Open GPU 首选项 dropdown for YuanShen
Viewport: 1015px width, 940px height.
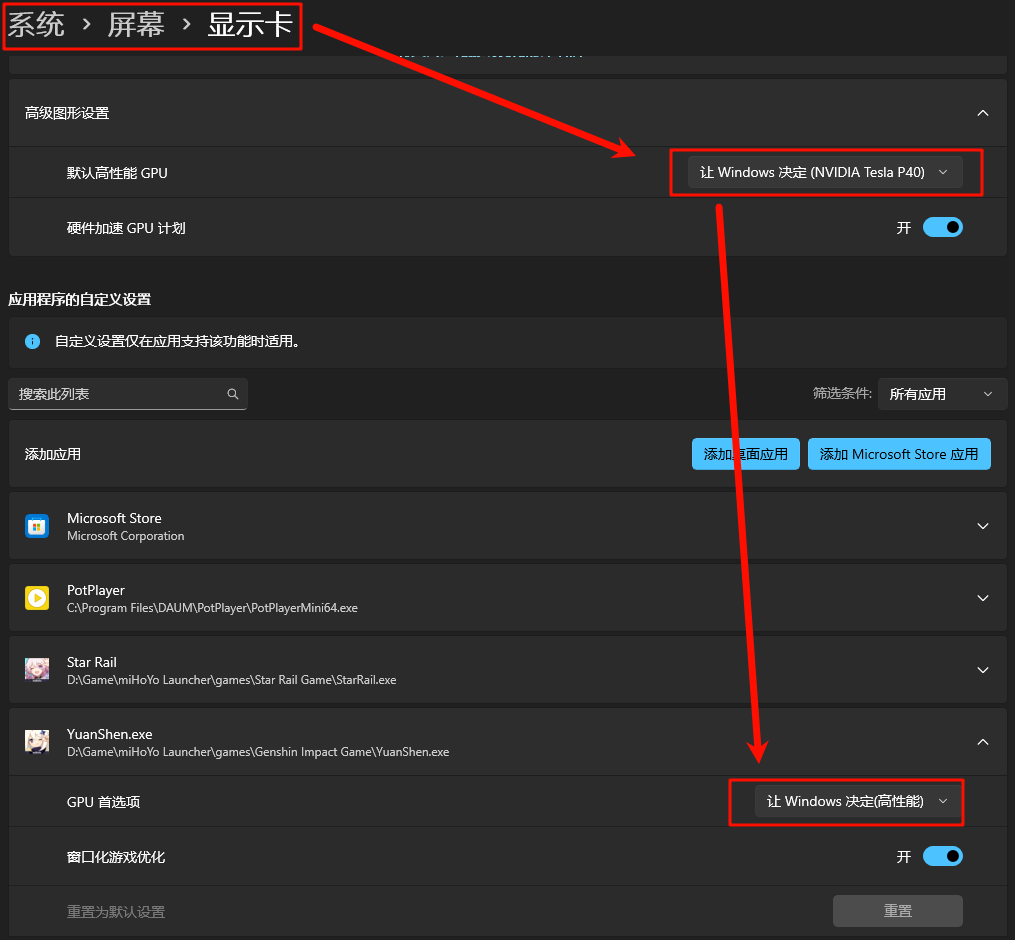coord(857,801)
